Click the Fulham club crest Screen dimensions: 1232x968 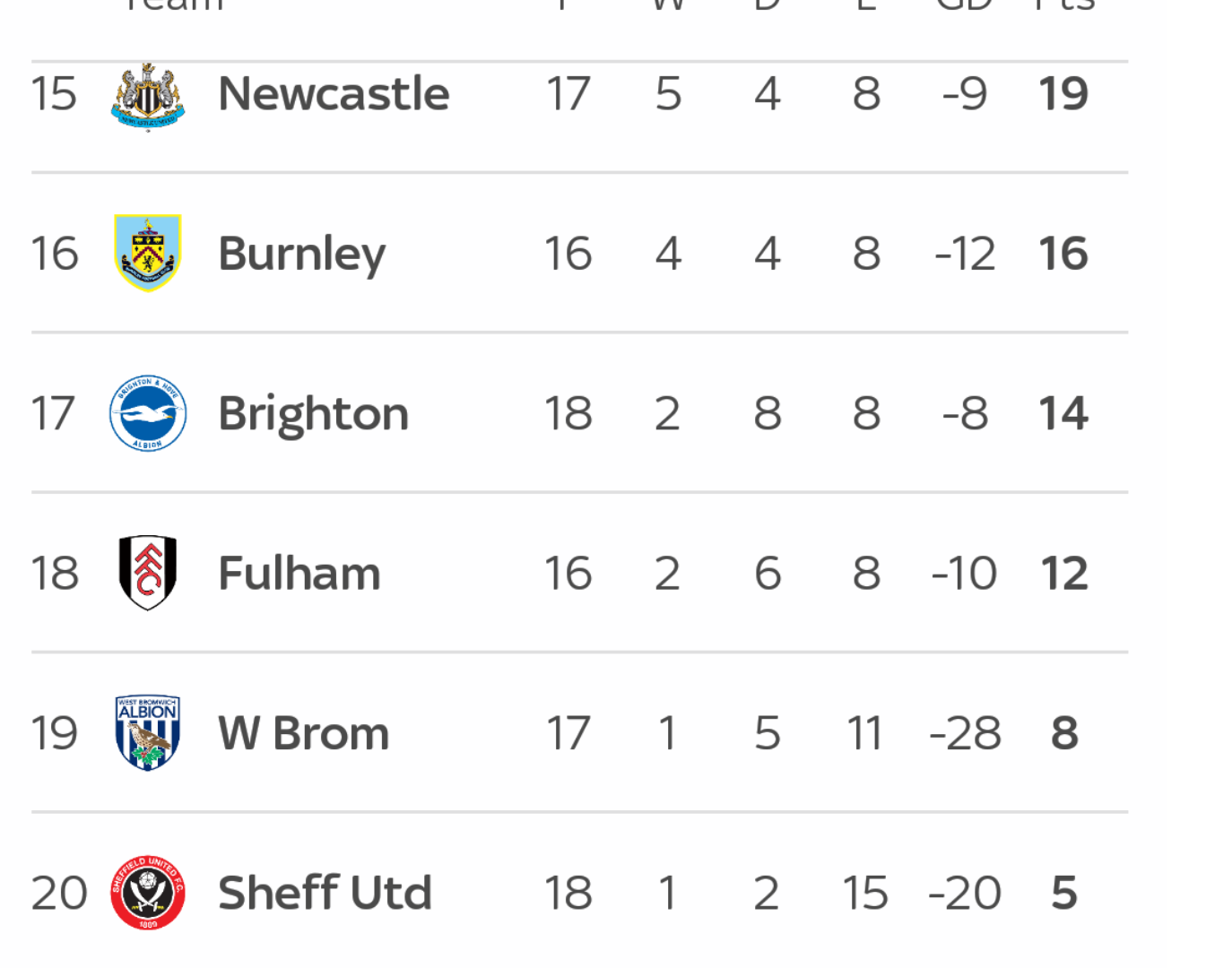click(x=148, y=573)
